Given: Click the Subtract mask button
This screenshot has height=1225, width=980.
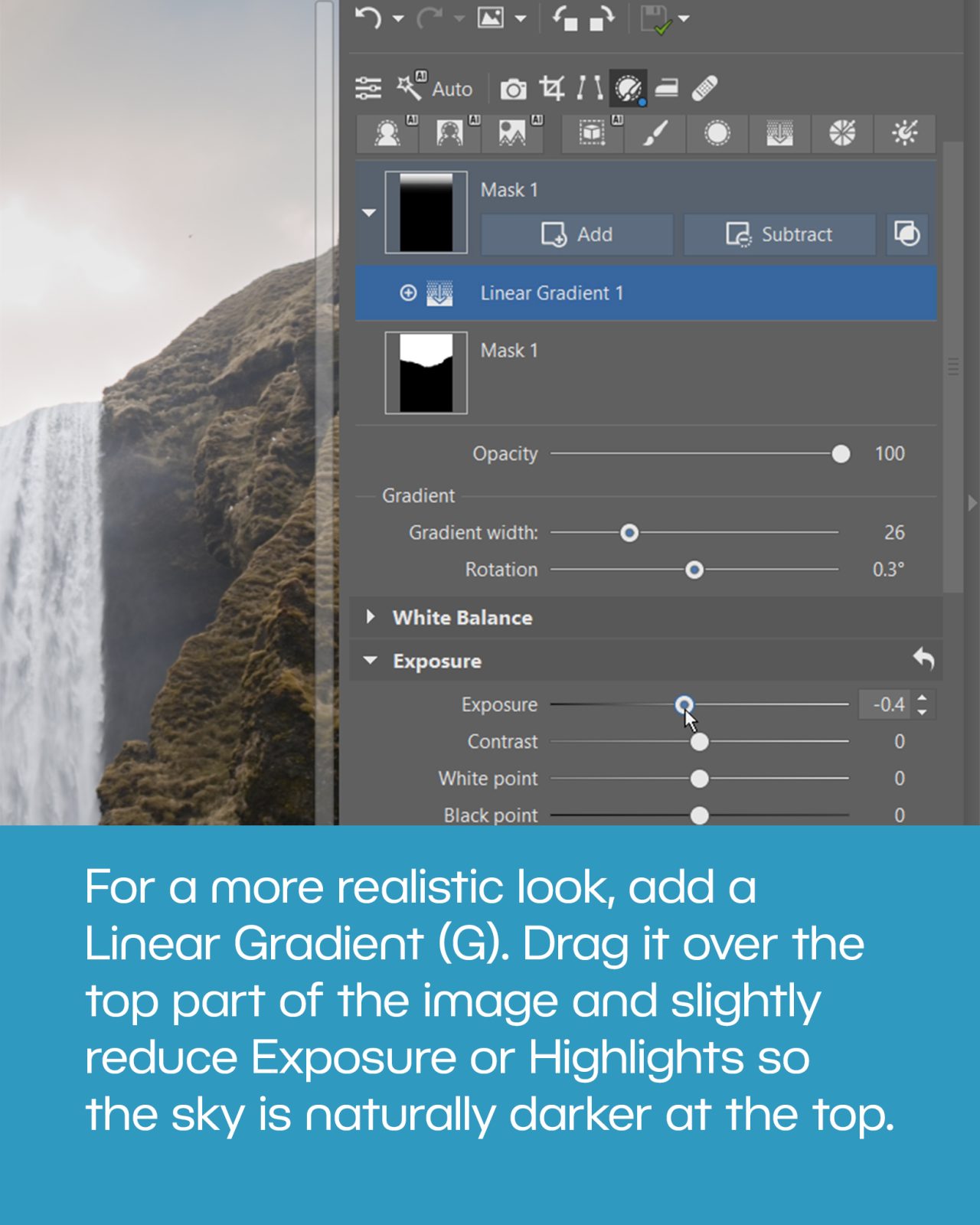Looking at the screenshot, I should coord(779,234).
